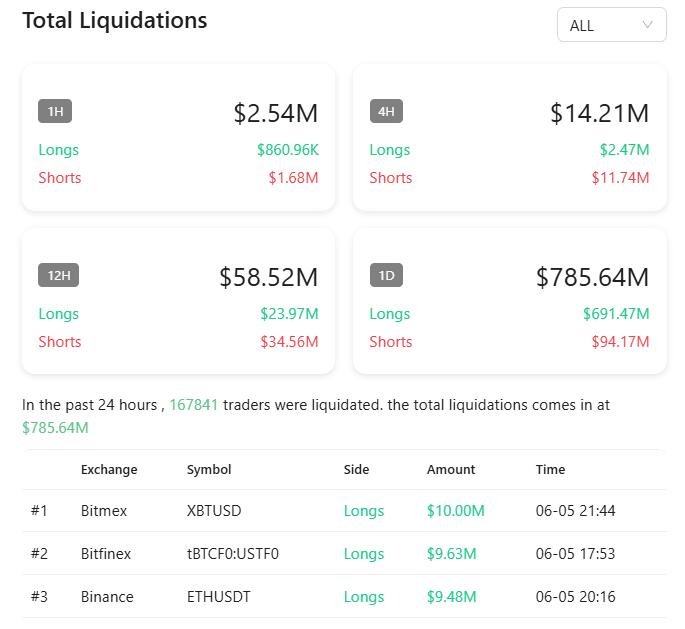This screenshot has height=629, width=685.
Task: Select the 12H timeframe badge
Action: click(59, 275)
